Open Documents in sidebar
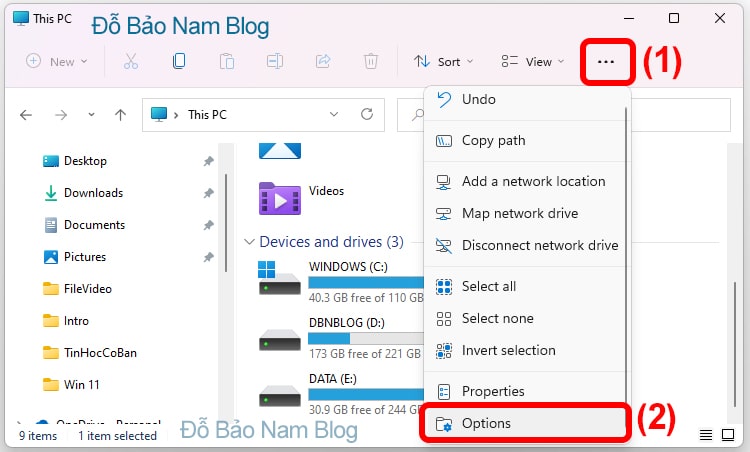 (85, 225)
